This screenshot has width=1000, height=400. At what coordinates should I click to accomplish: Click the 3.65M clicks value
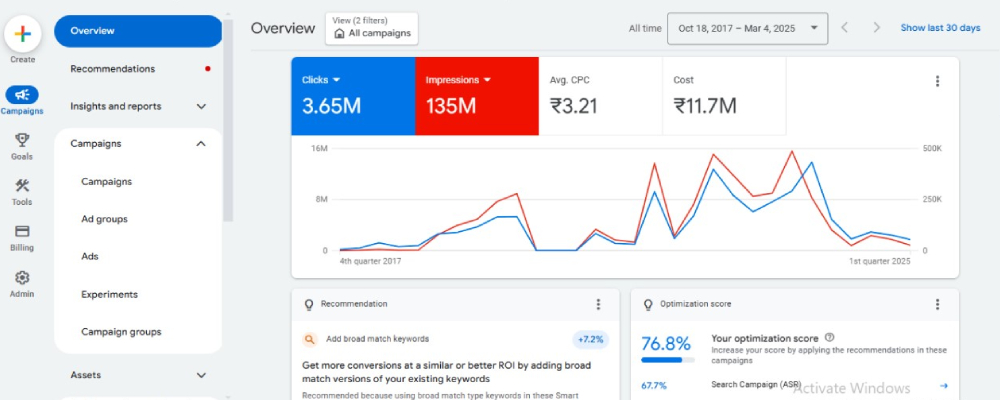pos(332,106)
